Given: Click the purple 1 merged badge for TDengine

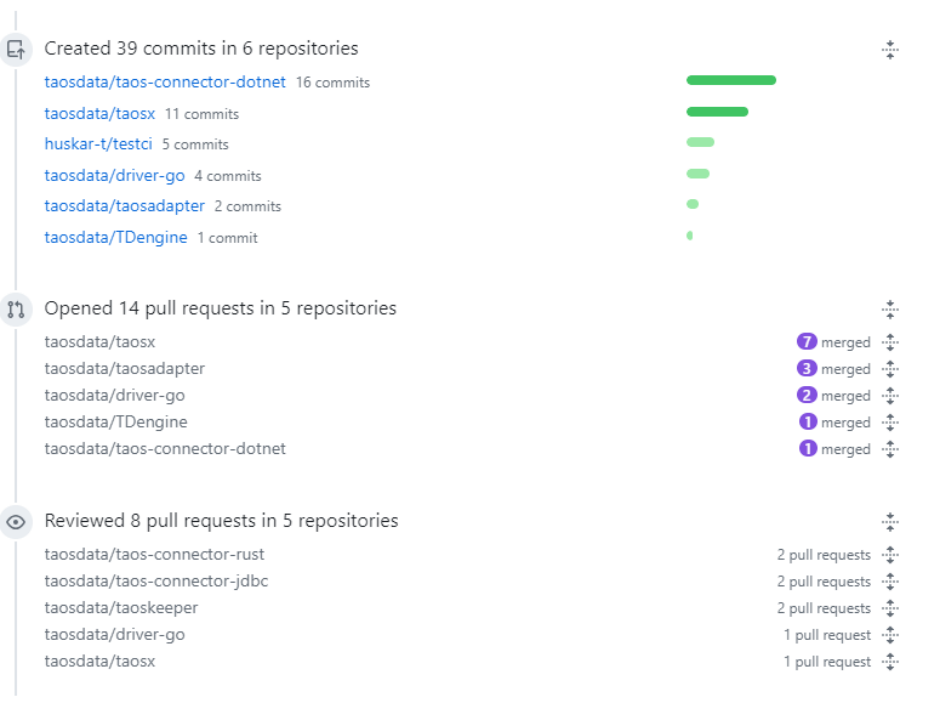Looking at the screenshot, I should point(807,422).
